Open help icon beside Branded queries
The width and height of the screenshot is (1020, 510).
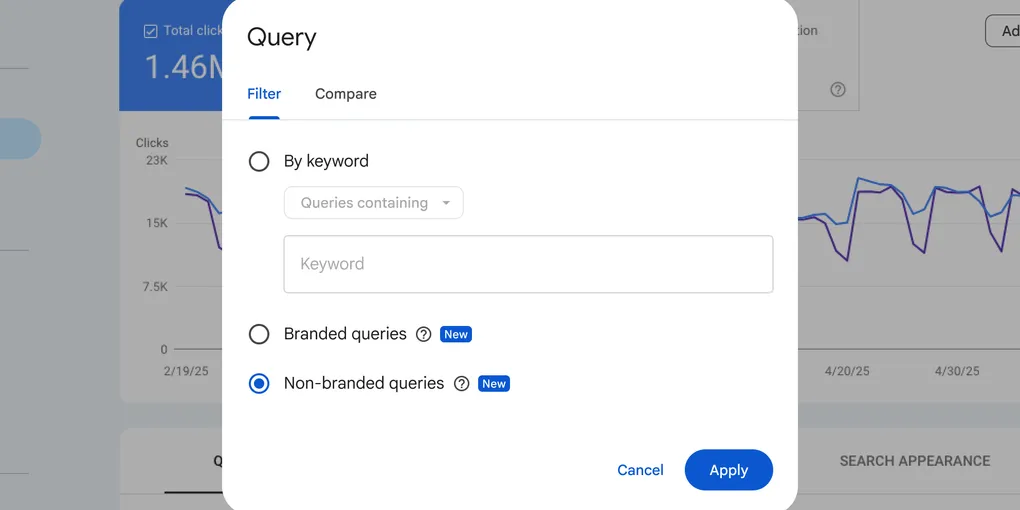point(423,334)
